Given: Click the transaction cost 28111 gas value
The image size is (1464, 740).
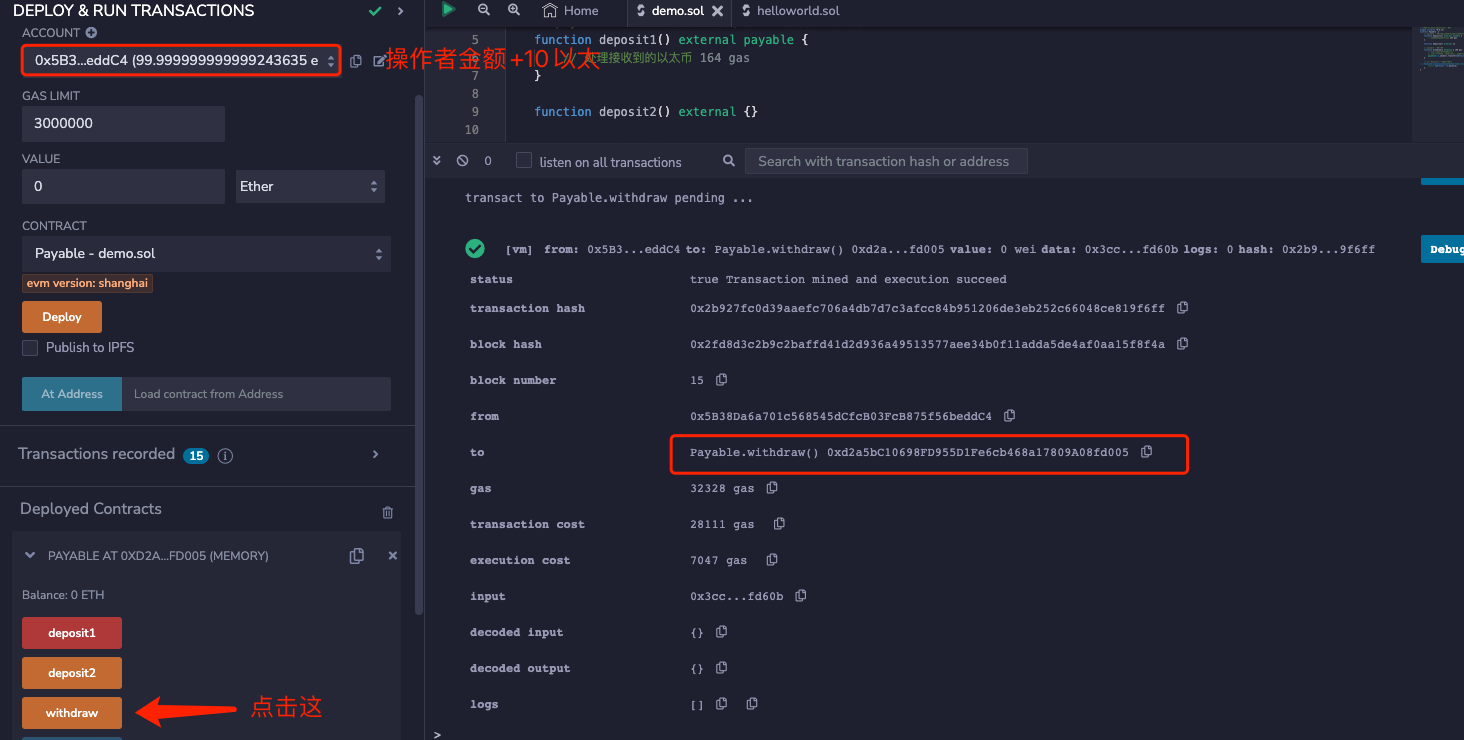Looking at the screenshot, I should point(722,524).
